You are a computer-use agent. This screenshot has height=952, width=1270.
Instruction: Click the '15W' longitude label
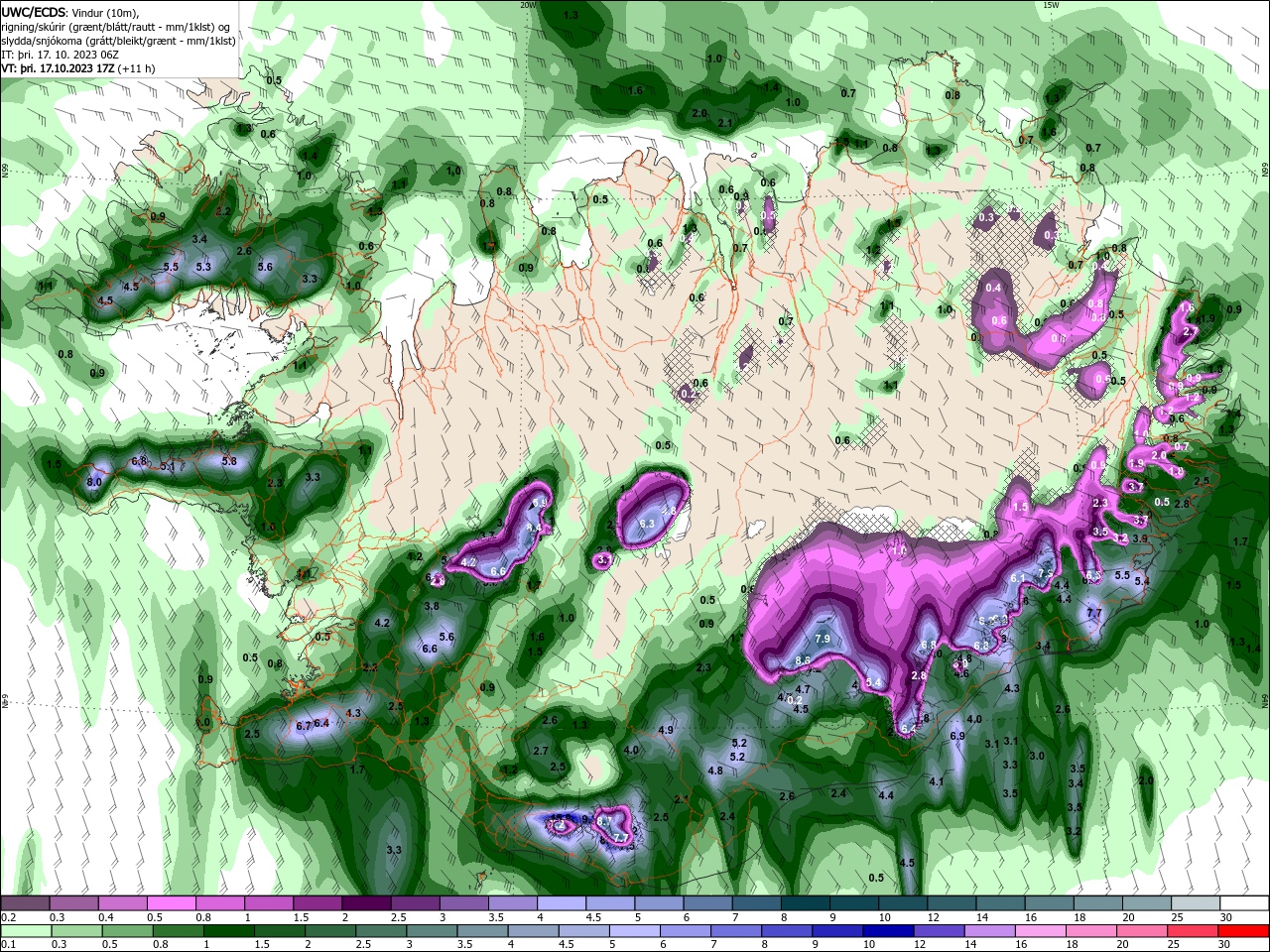coord(1052,5)
